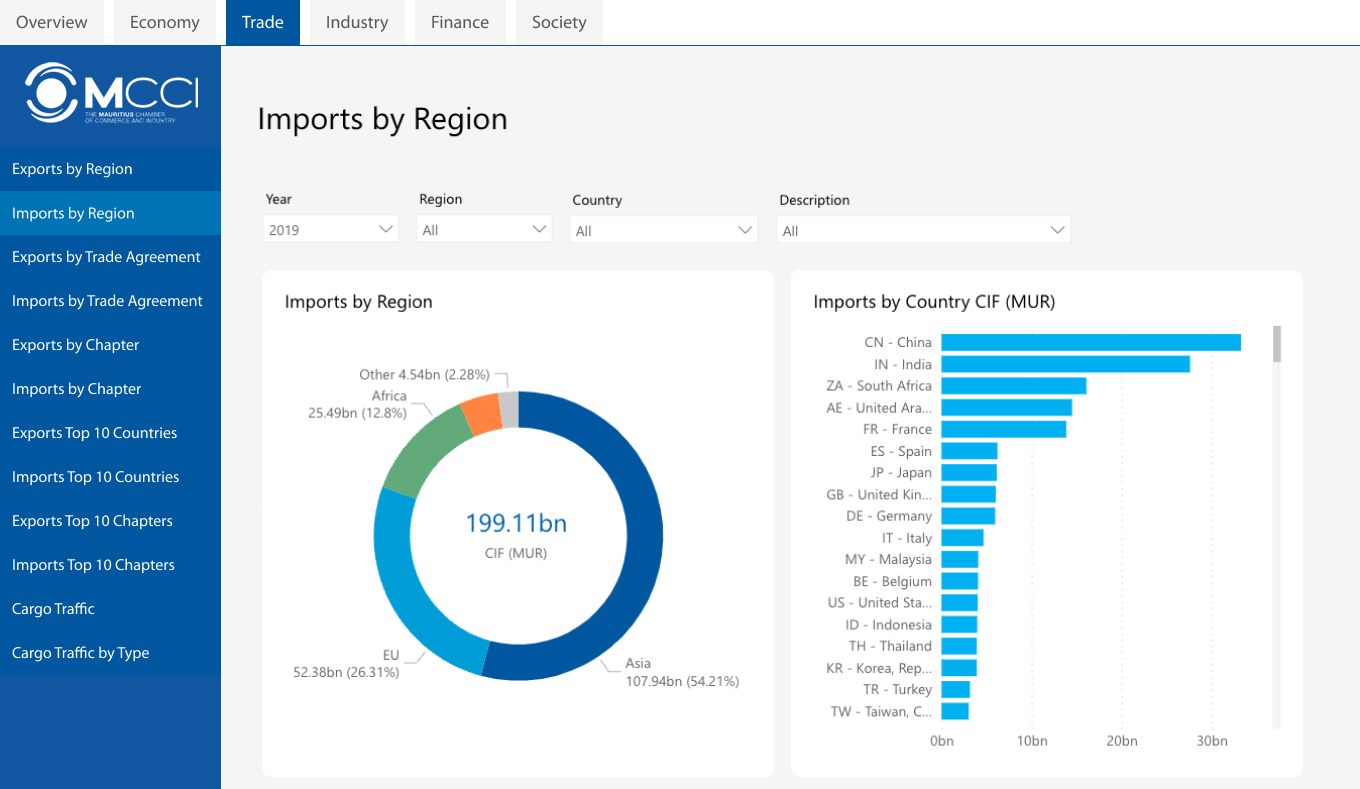Open the Year dropdown showing 2019
The width and height of the screenshot is (1360, 789).
(x=331, y=230)
